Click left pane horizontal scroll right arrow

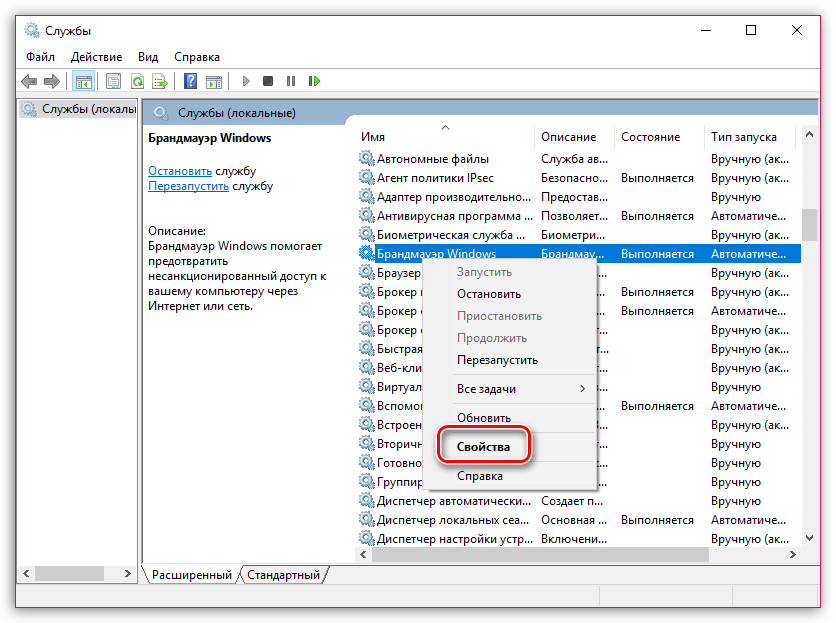coord(127,573)
